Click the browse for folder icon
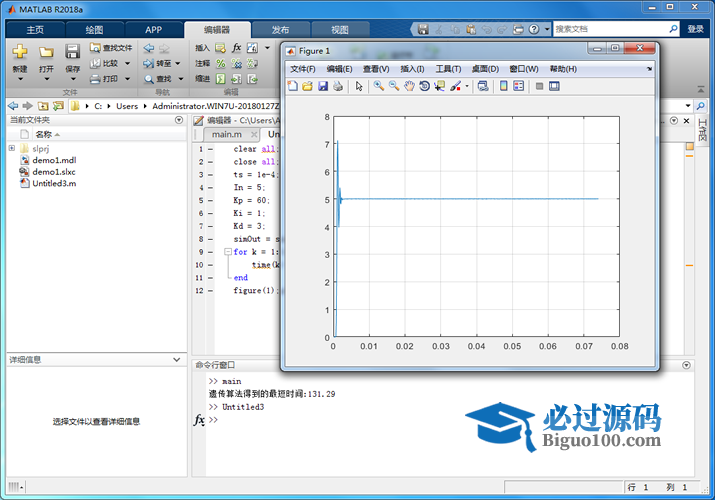The image size is (715, 500). (x=58, y=106)
